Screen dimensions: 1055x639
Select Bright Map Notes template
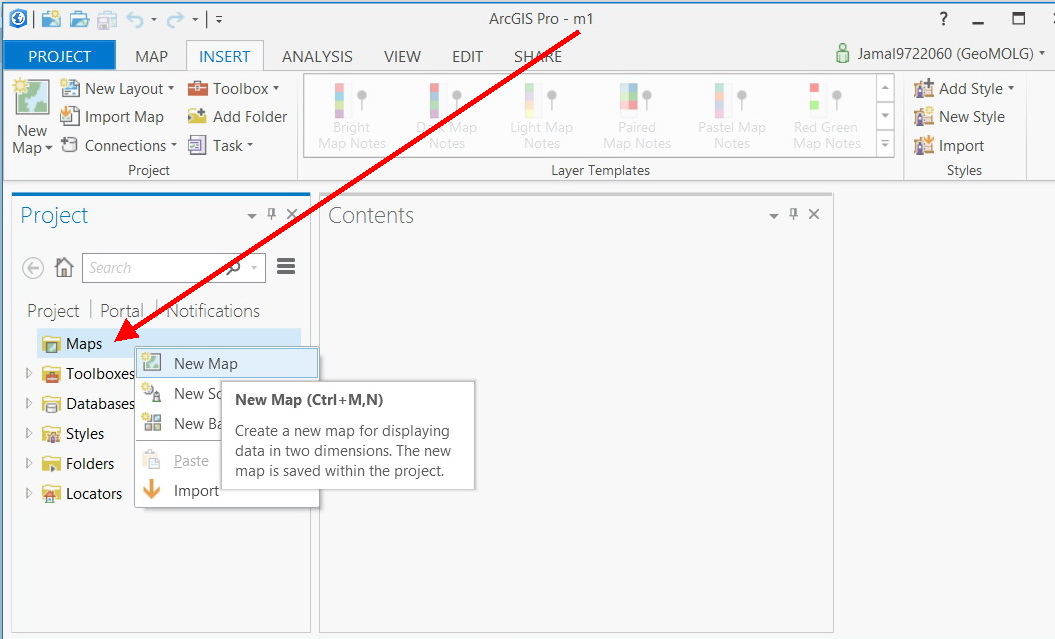coord(352,116)
